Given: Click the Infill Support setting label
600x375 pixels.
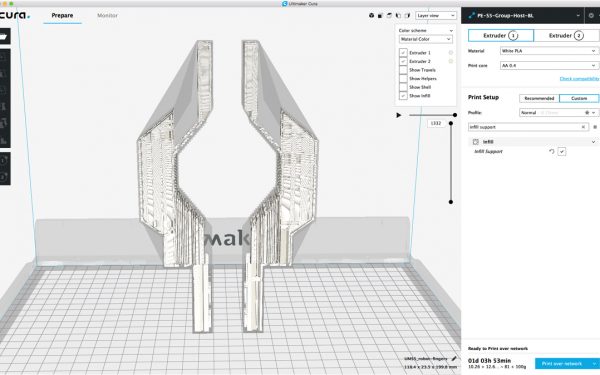Looking at the screenshot, I should (x=488, y=152).
